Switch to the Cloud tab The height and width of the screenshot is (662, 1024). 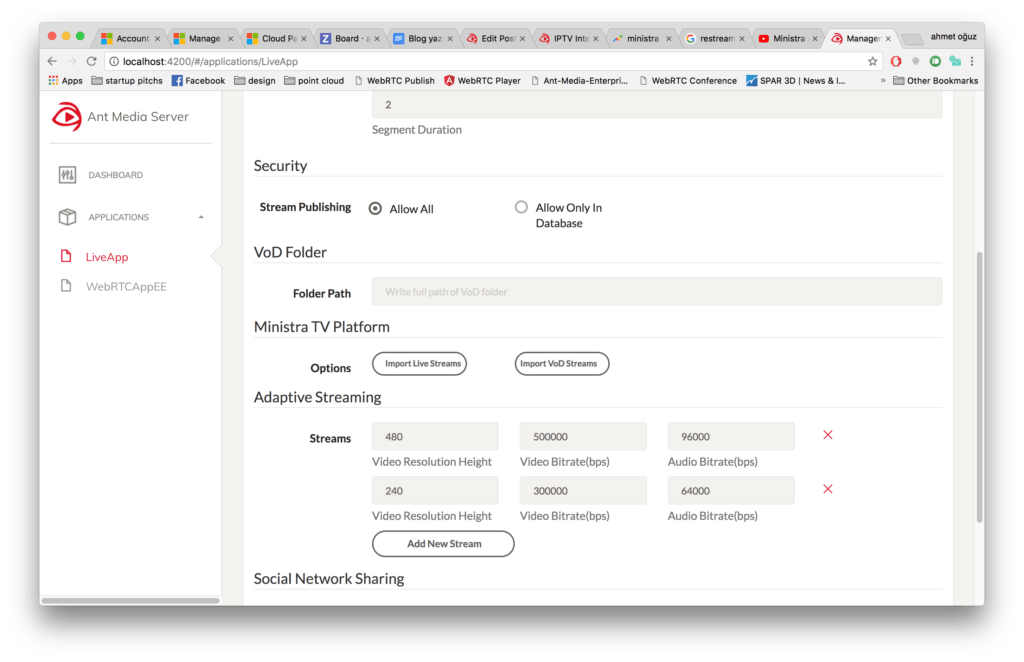[277, 39]
